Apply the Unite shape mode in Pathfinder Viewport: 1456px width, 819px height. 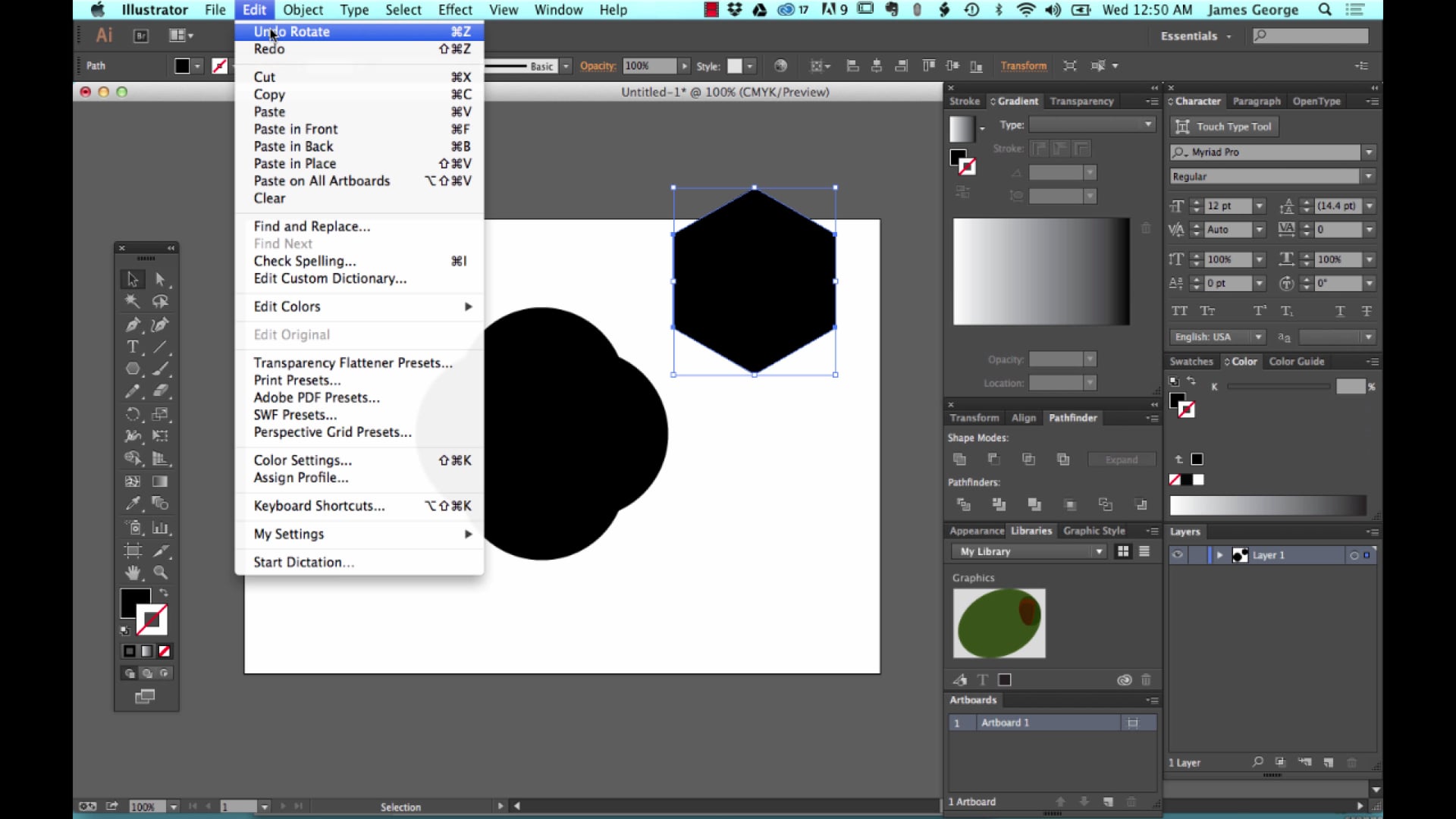(959, 459)
